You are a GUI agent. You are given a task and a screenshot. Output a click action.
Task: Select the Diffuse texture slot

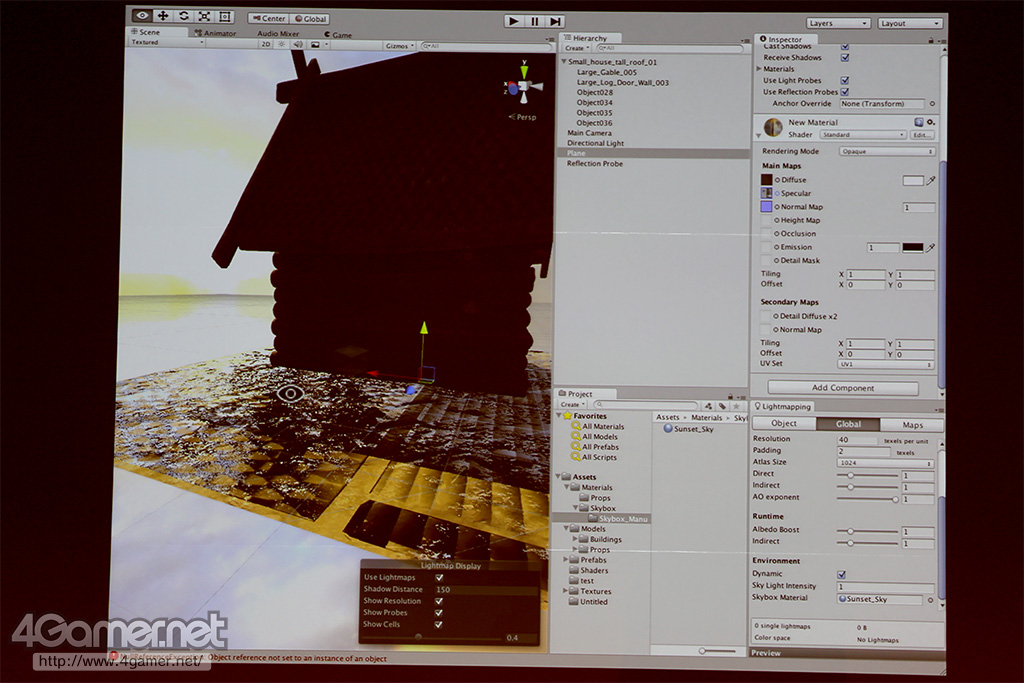767,180
